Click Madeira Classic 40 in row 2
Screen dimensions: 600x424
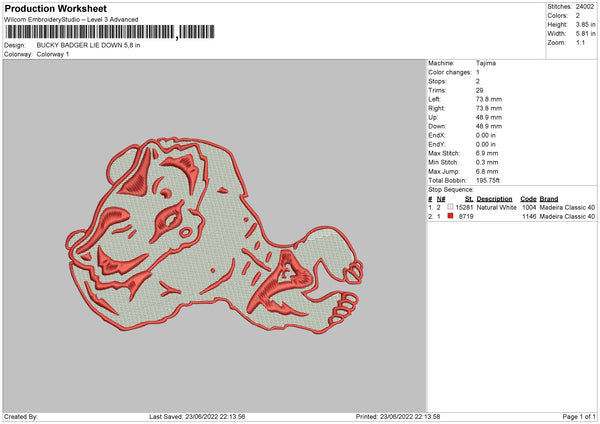coord(567,216)
